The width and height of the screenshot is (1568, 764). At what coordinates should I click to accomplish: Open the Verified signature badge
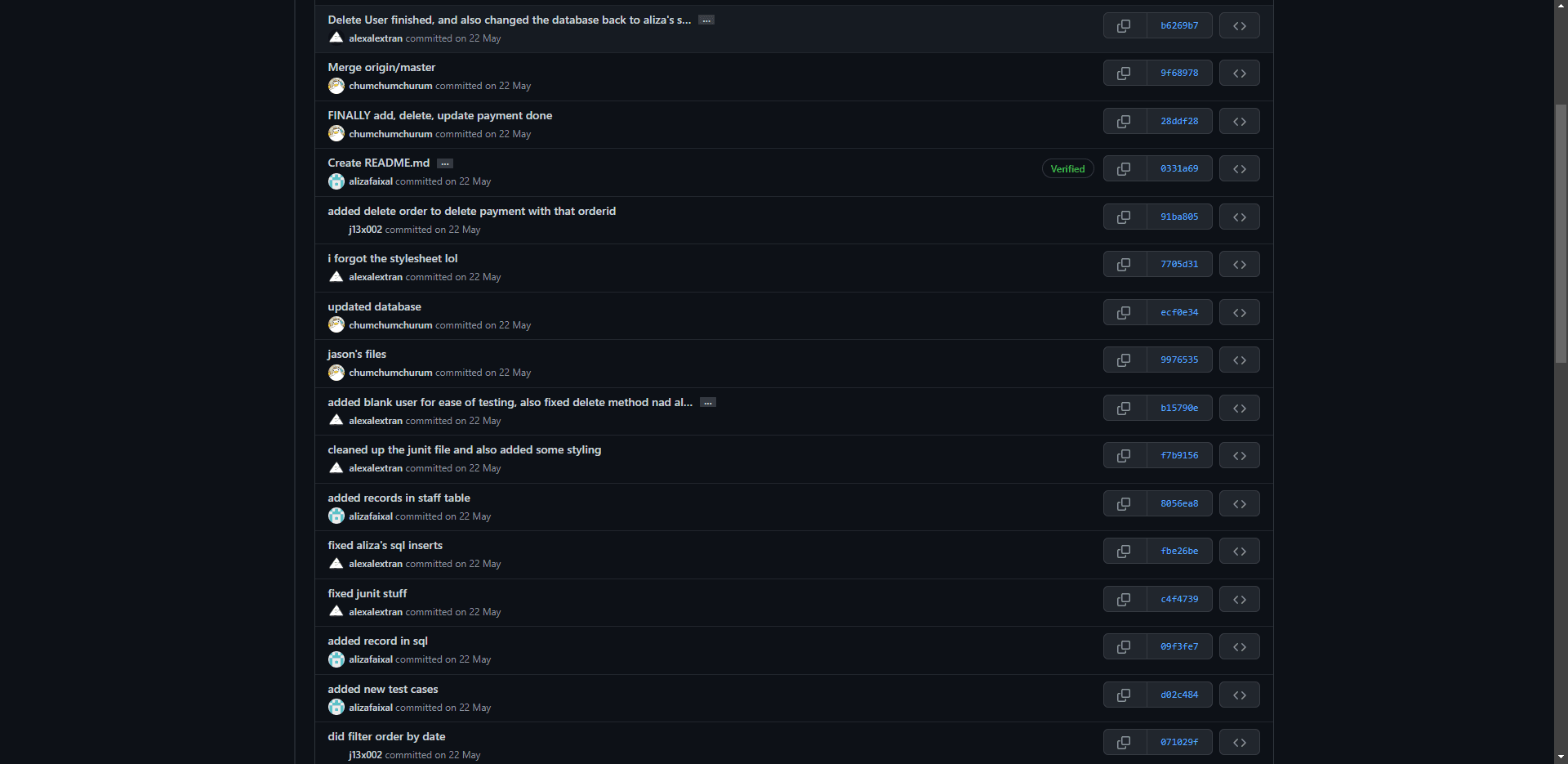click(x=1067, y=169)
